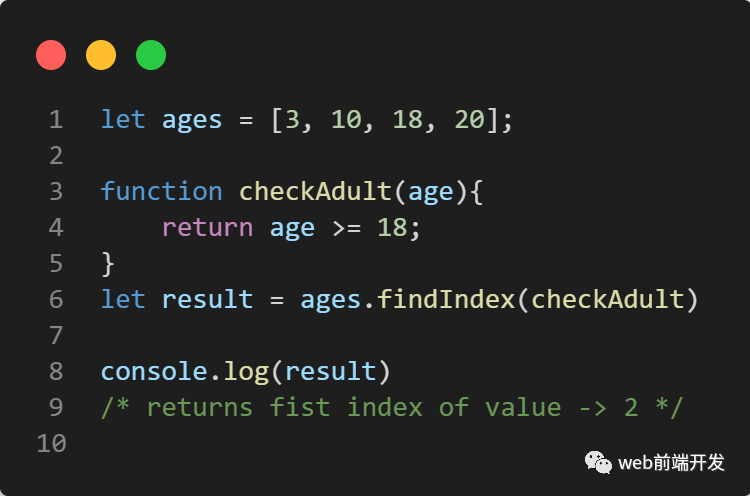Click the red close dot

[x=51, y=55]
